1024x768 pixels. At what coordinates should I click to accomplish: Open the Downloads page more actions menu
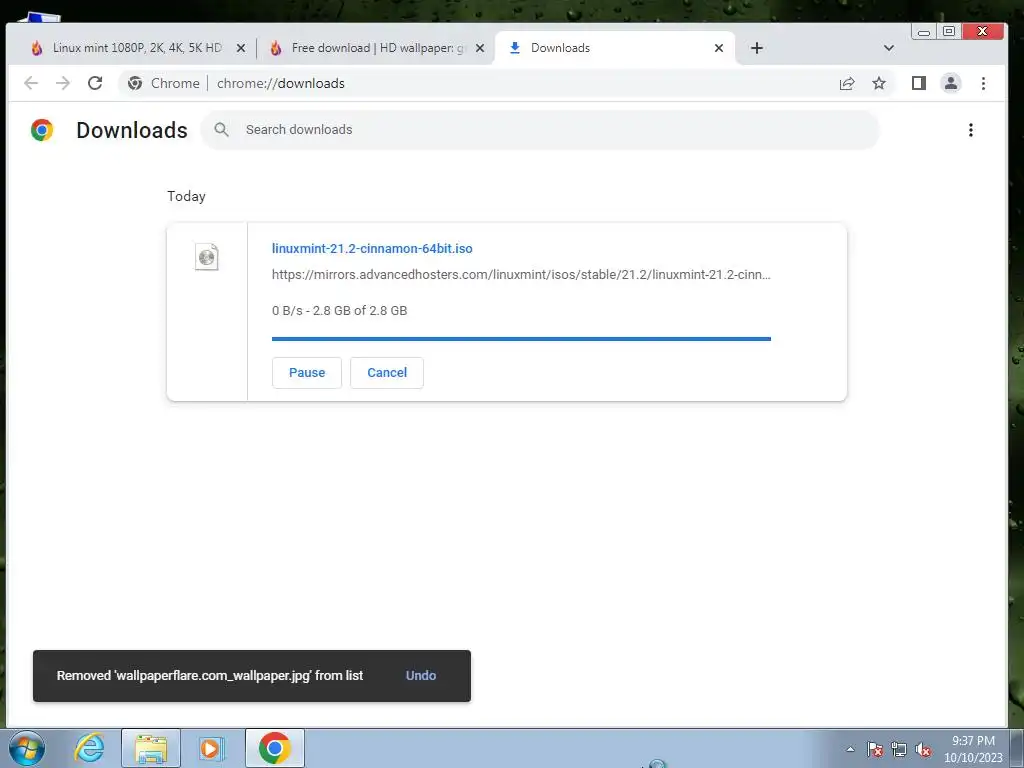point(971,130)
